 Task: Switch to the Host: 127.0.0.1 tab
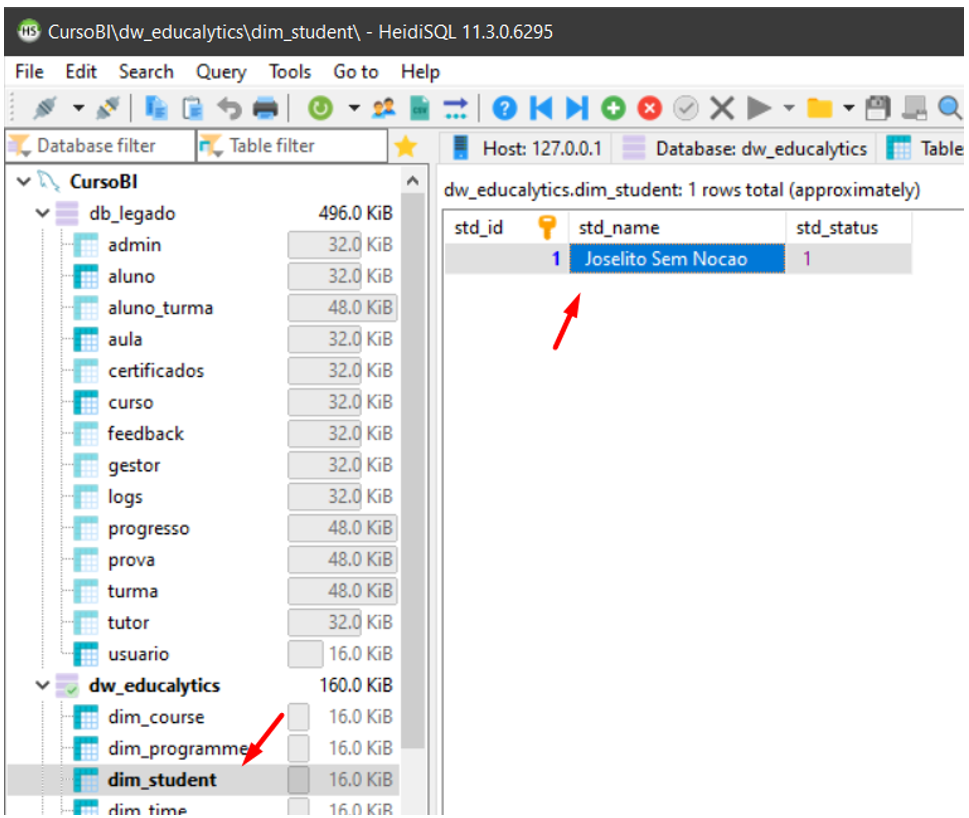[525, 148]
